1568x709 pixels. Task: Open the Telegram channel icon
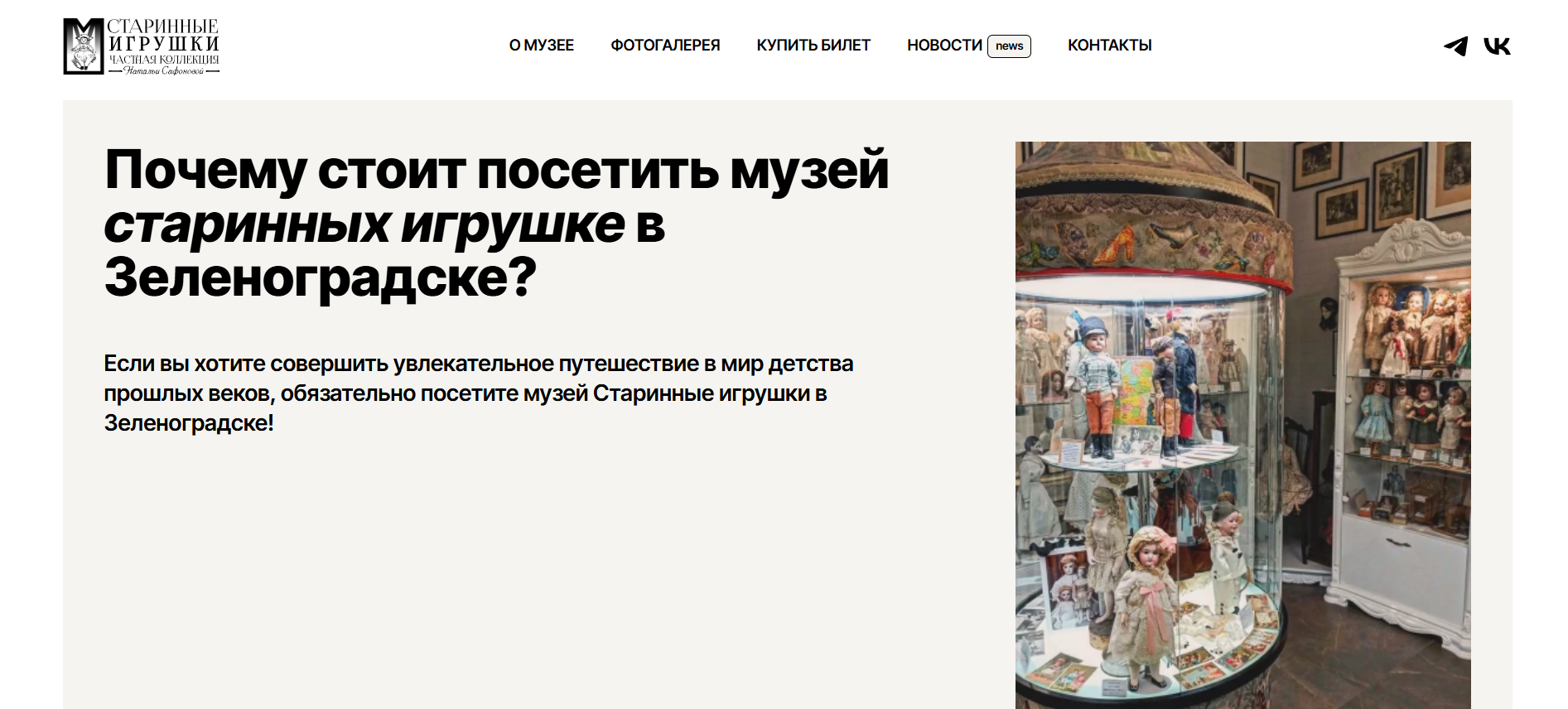point(1455,46)
